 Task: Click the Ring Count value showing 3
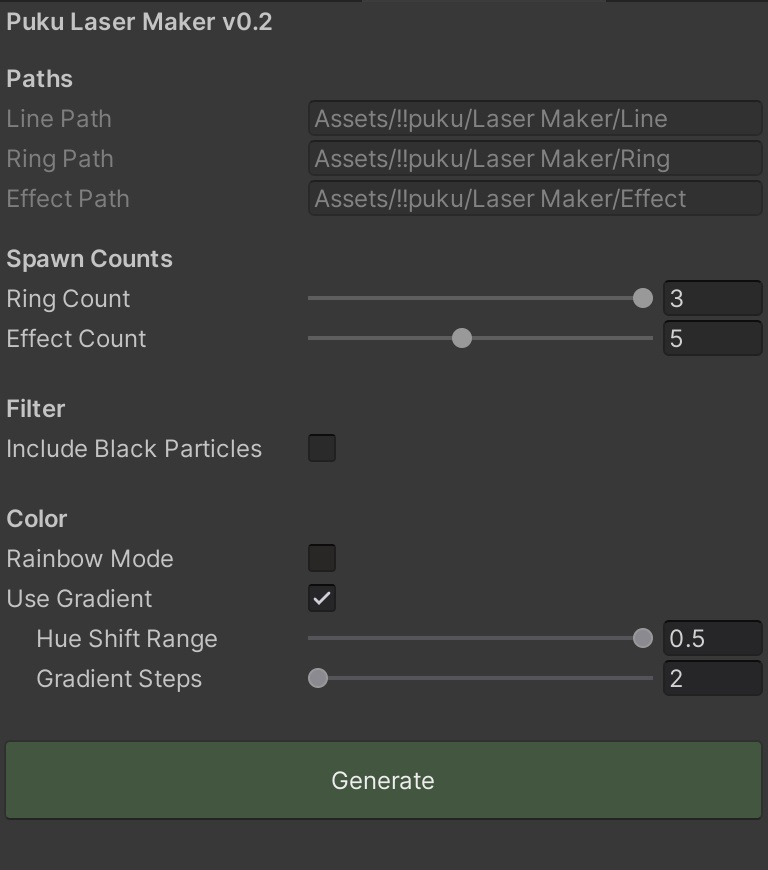tap(712, 298)
